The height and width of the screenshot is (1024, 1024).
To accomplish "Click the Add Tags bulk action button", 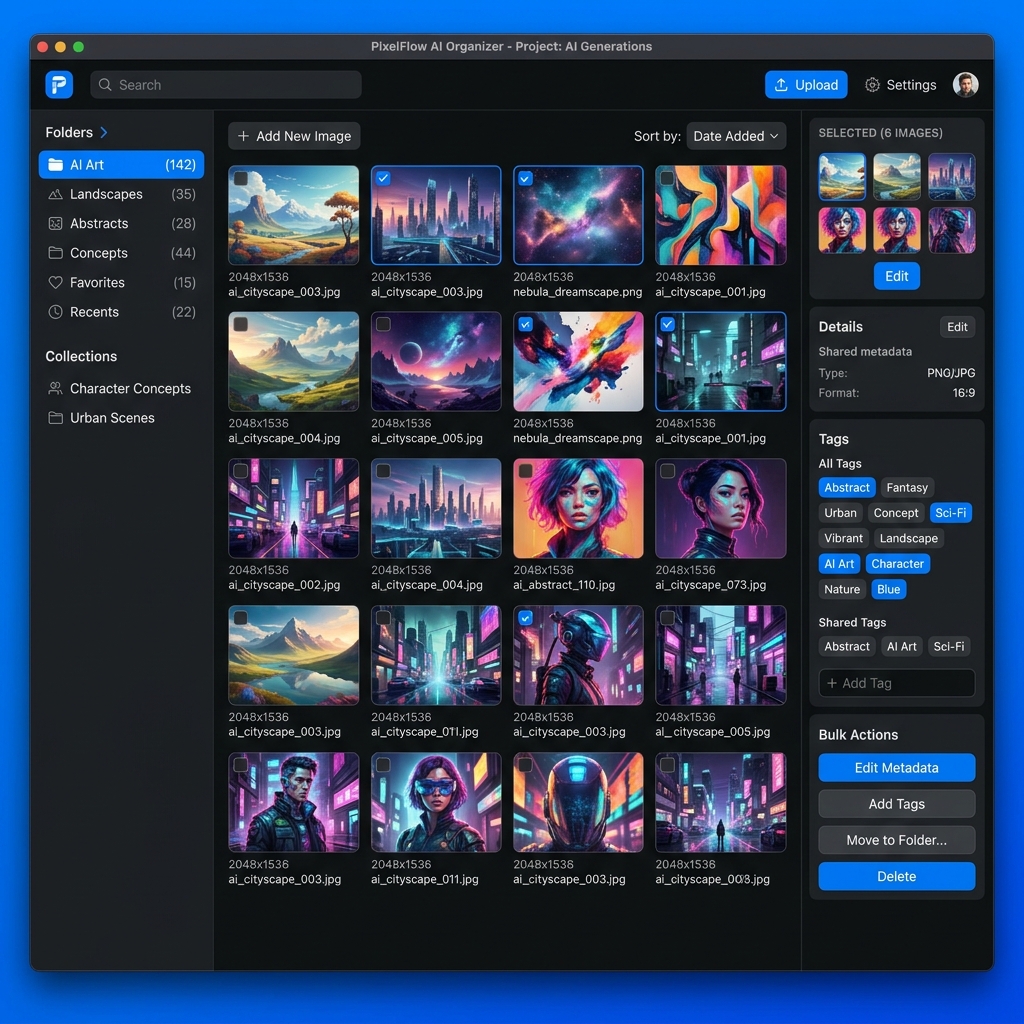I will (x=897, y=804).
